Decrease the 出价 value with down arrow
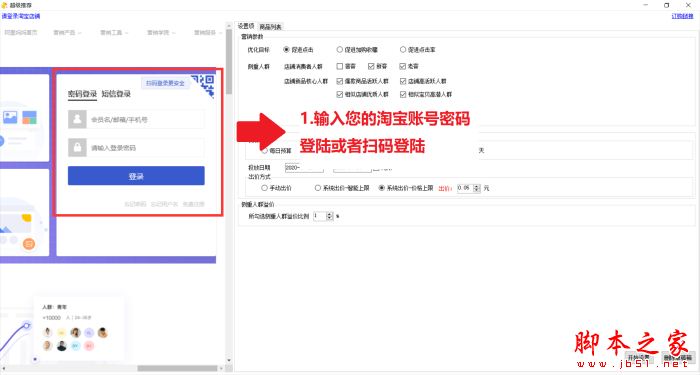The height and width of the screenshot is (375, 700). point(477,190)
